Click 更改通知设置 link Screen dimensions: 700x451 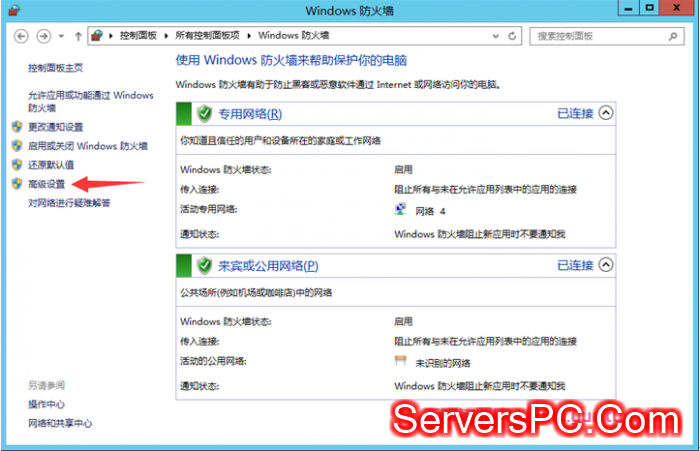point(56,127)
